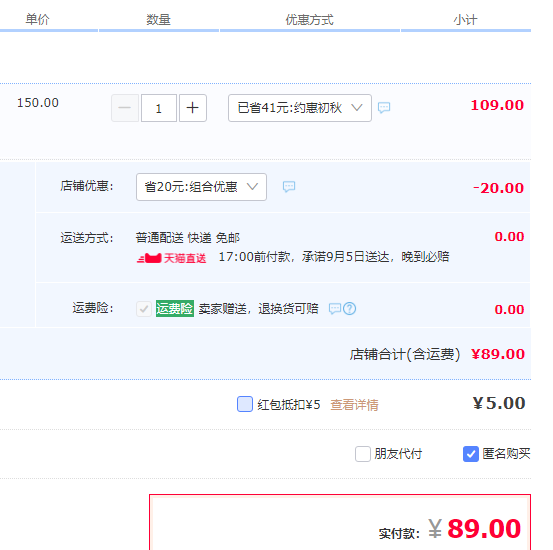Image resolution: width=553 pixels, height=550 pixels.
Task: Click the plus quantity button
Action: point(193,108)
